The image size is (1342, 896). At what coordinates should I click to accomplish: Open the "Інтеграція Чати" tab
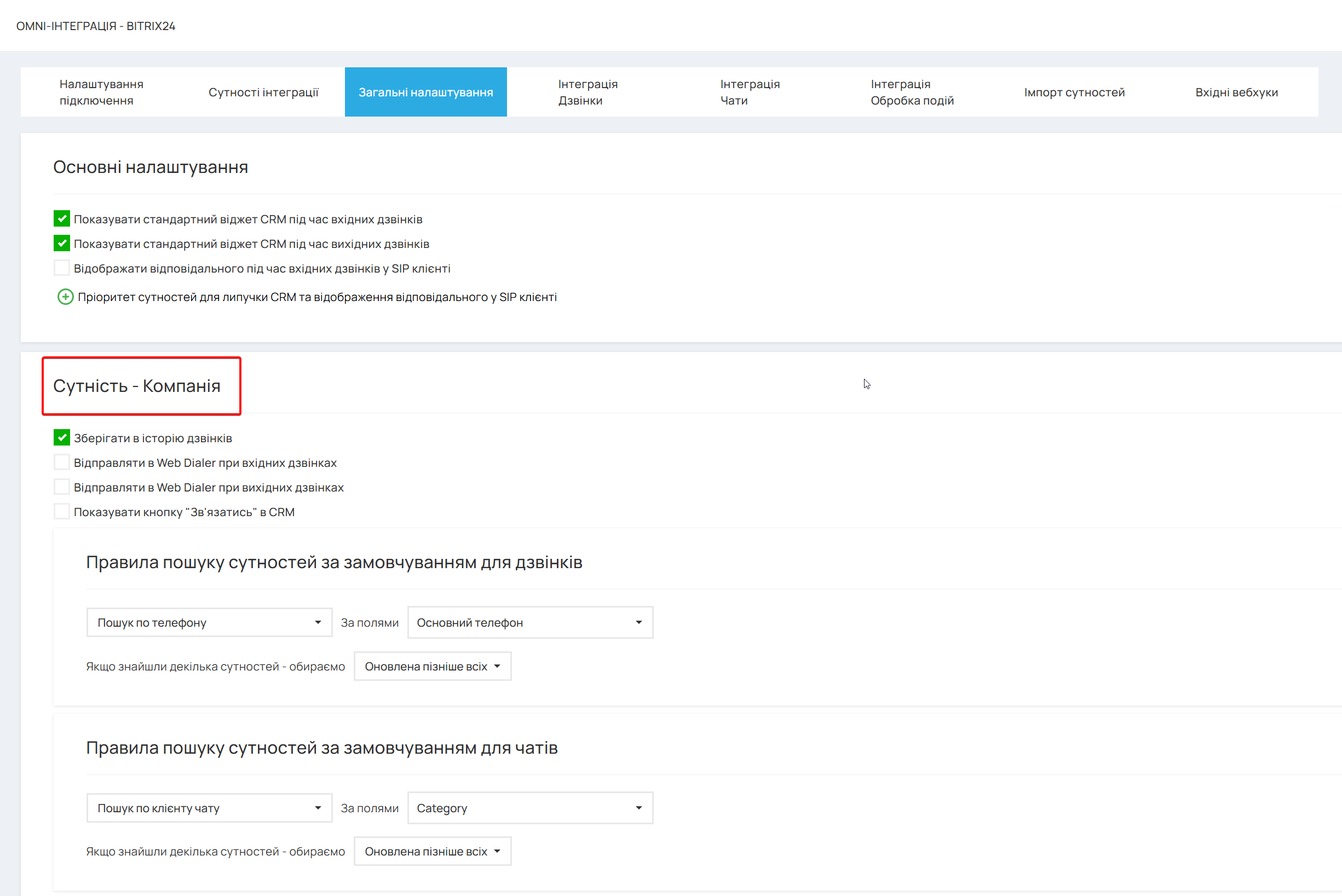(x=750, y=92)
